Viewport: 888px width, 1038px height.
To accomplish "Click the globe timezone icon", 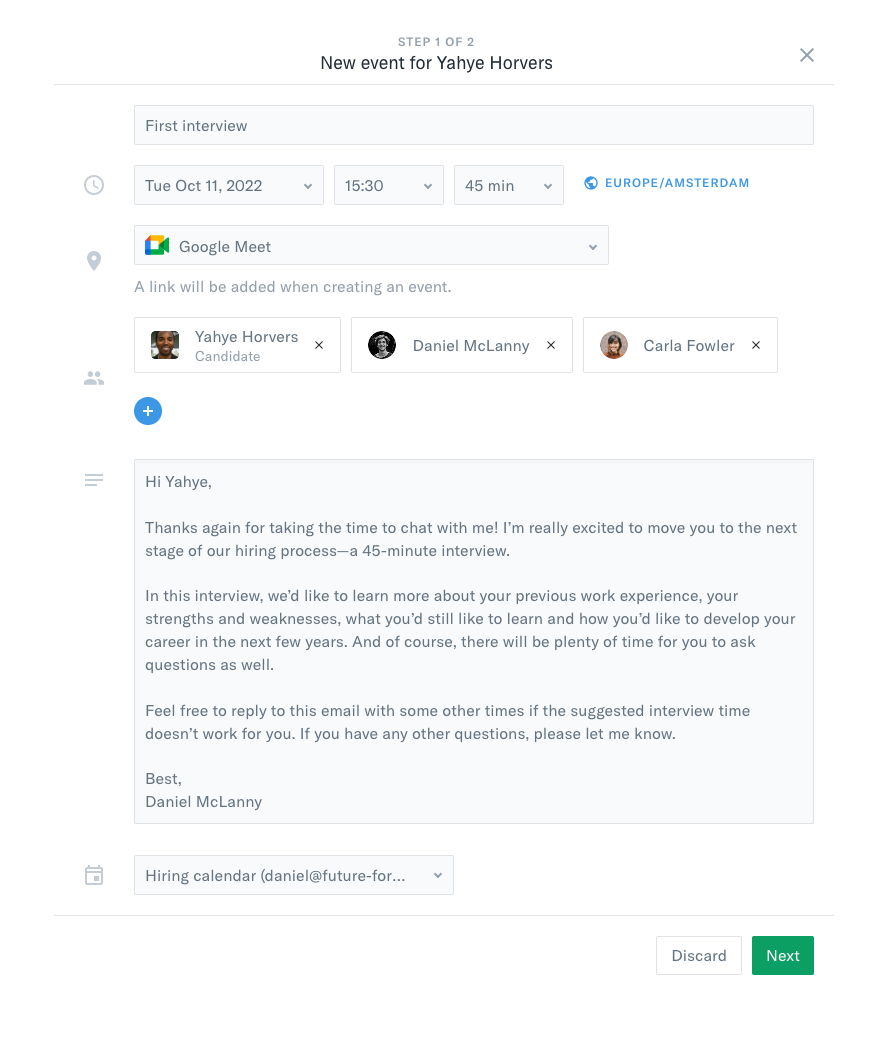I will tap(591, 183).
